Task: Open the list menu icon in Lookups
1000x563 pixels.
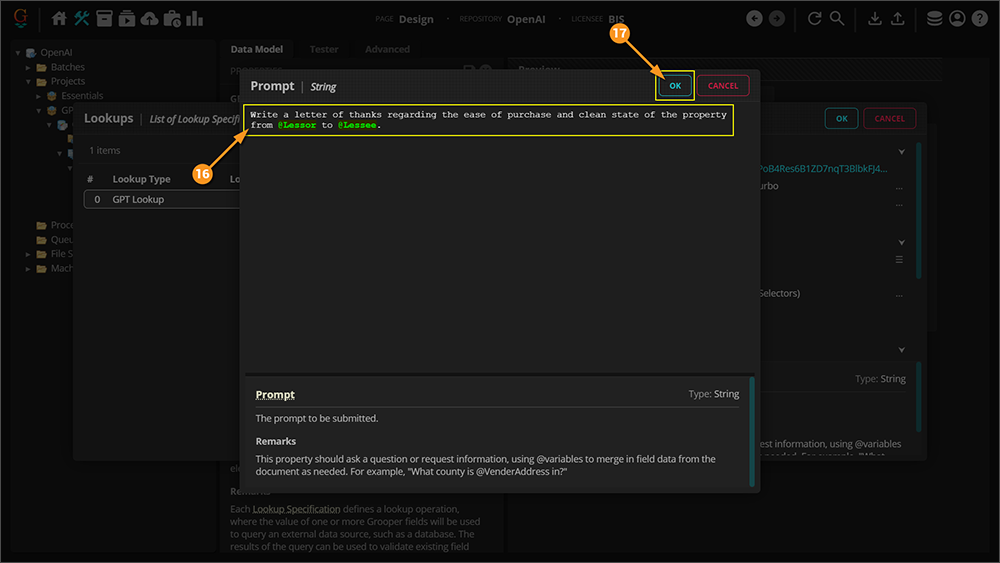Action: tap(899, 260)
